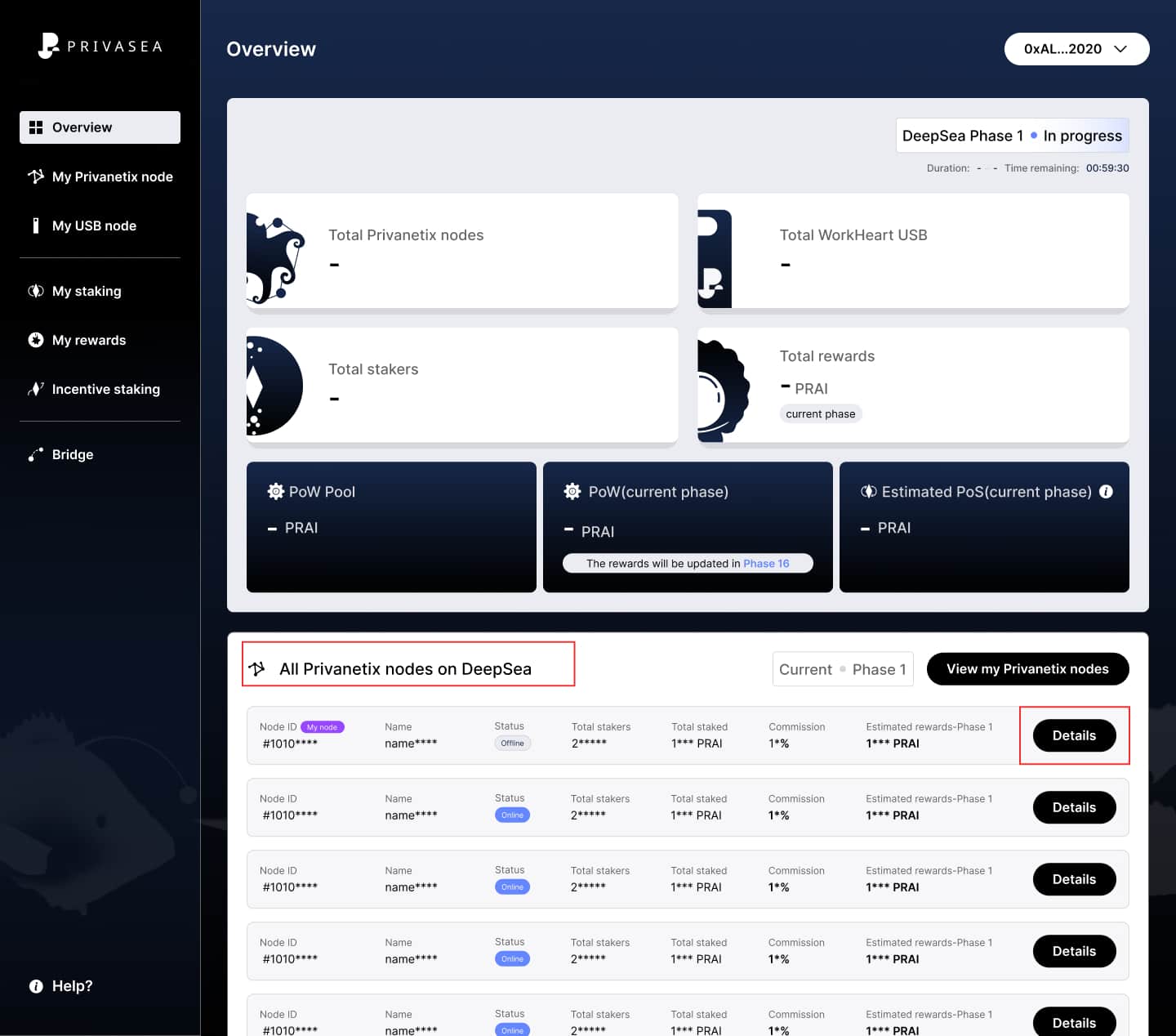Click the Total Privanetix nodes label

point(406,235)
